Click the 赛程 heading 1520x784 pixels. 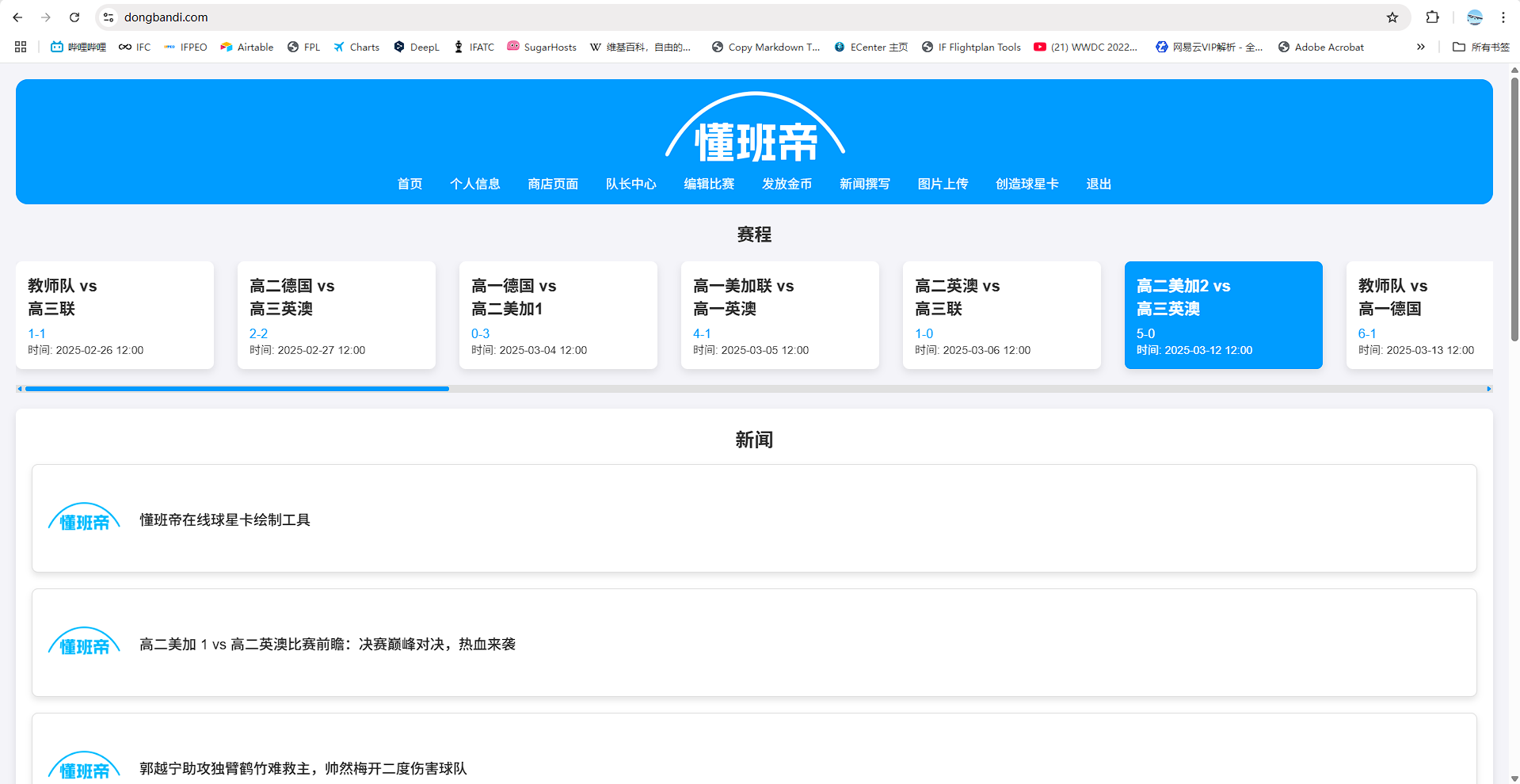click(x=754, y=234)
